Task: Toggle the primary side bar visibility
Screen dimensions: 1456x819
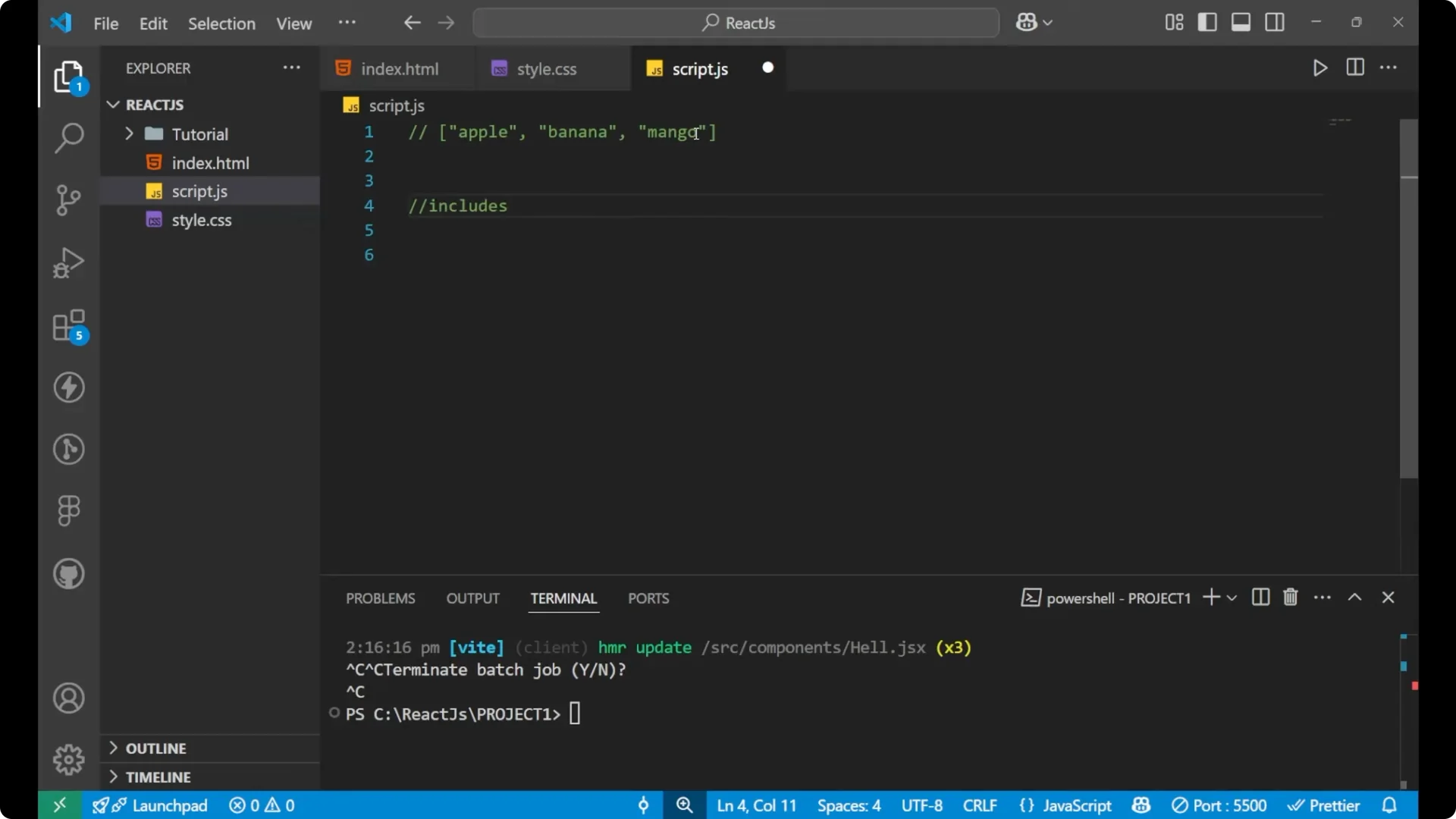Action: point(1207,22)
